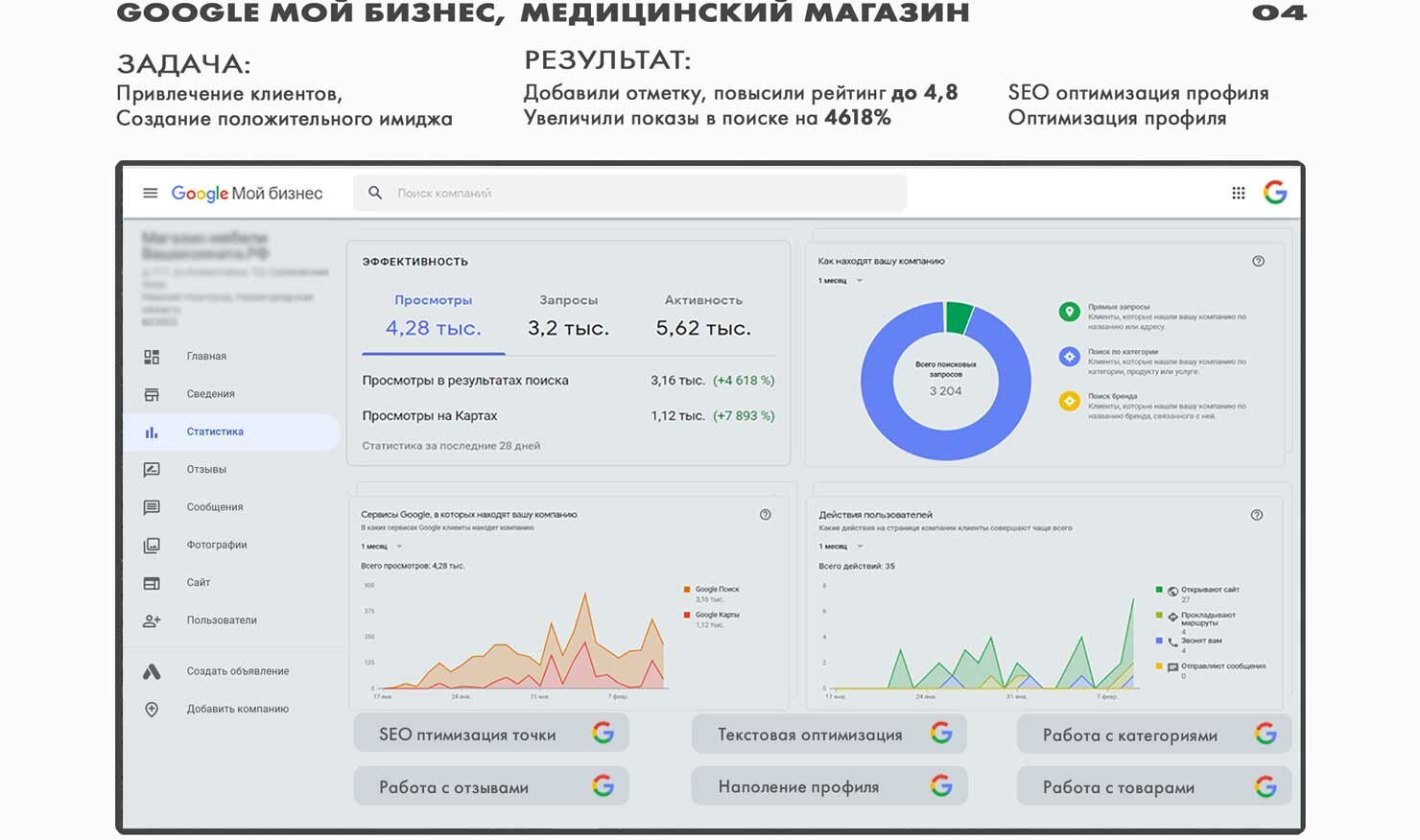Click the green segment of the donut chart
Image resolution: width=1420 pixels, height=840 pixels.
coord(958,317)
